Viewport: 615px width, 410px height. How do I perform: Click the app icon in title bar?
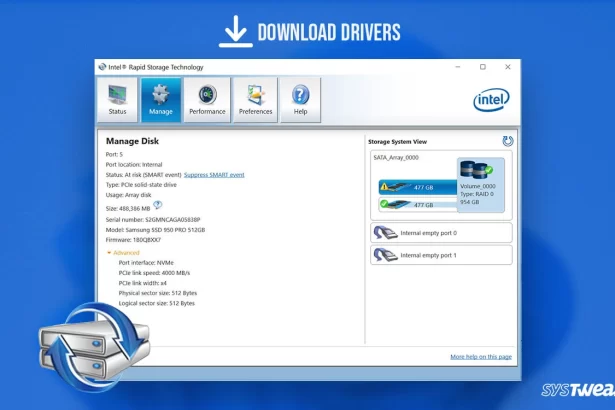pos(102,67)
